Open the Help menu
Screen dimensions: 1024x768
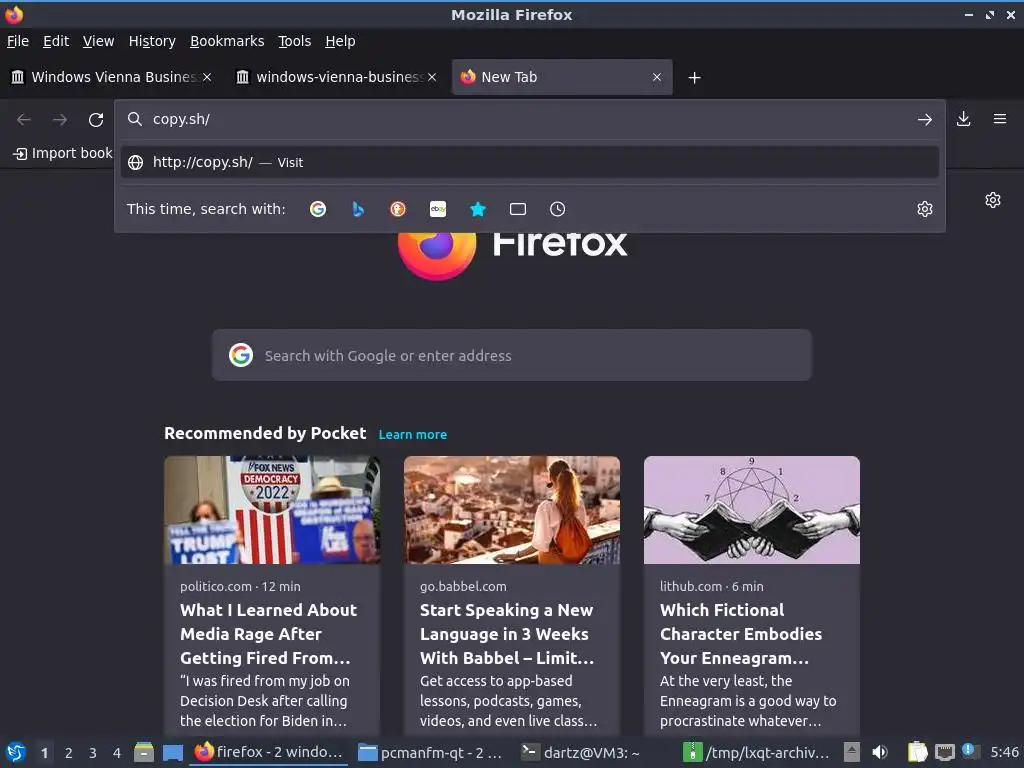(340, 41)
